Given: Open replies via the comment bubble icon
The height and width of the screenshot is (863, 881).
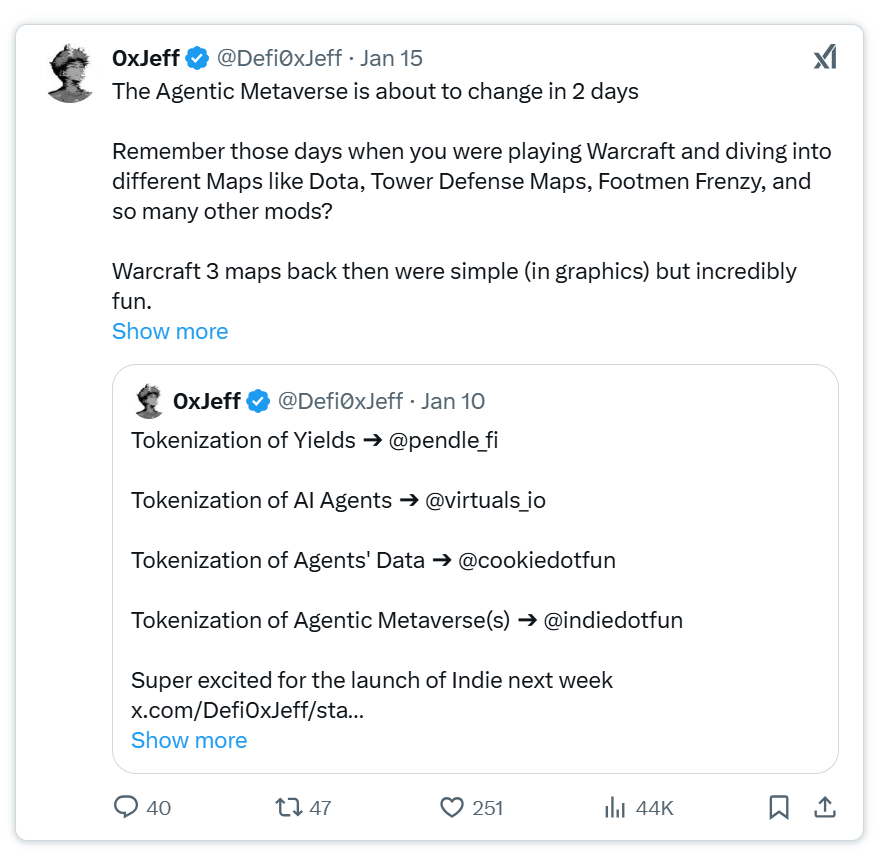Looking at the screenshot, I should point(126,807).
